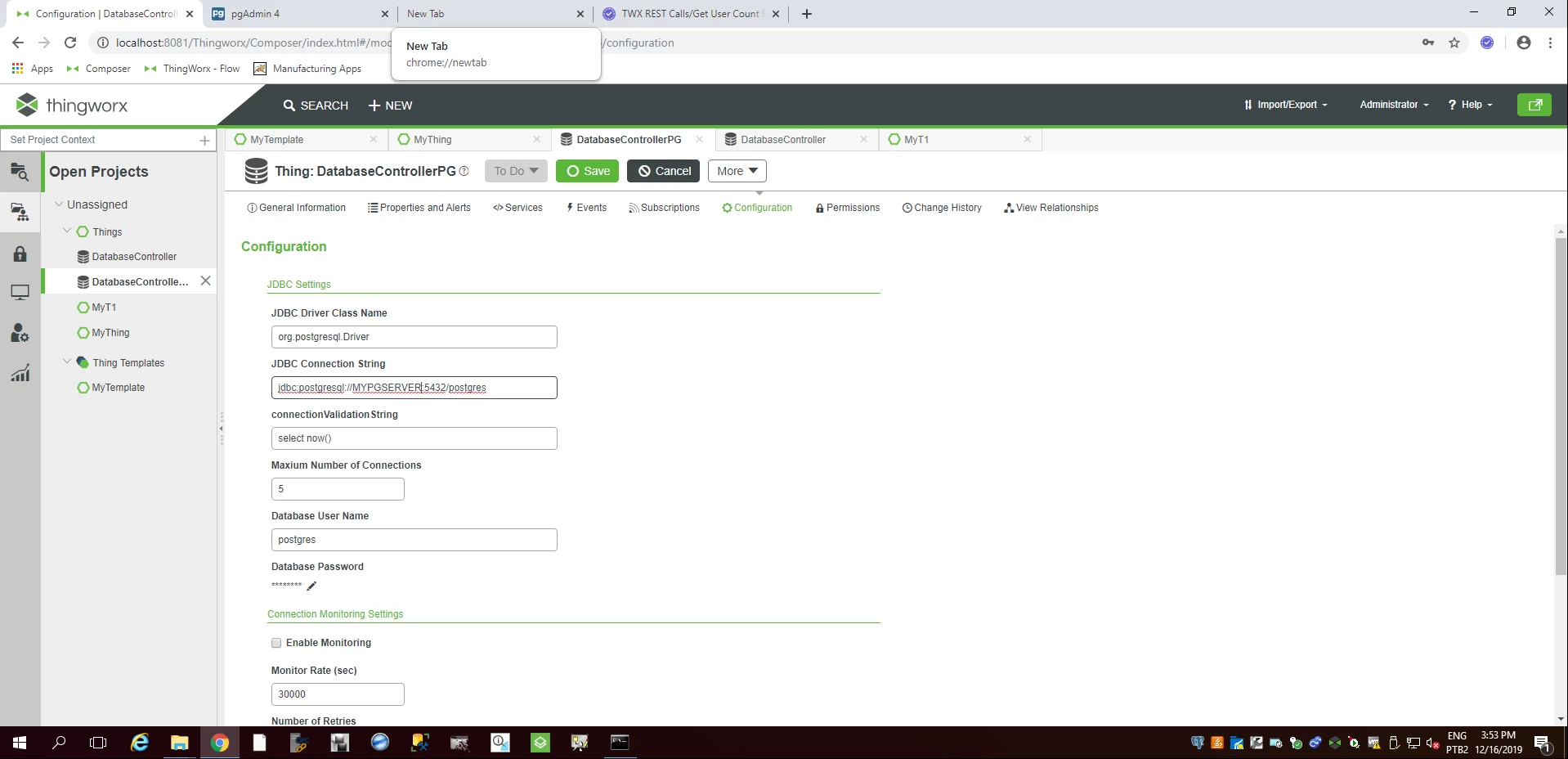The image size is (1568, 759).
Task: Collapse the left panel using splitter handle
Action: (x=221, y=429)
